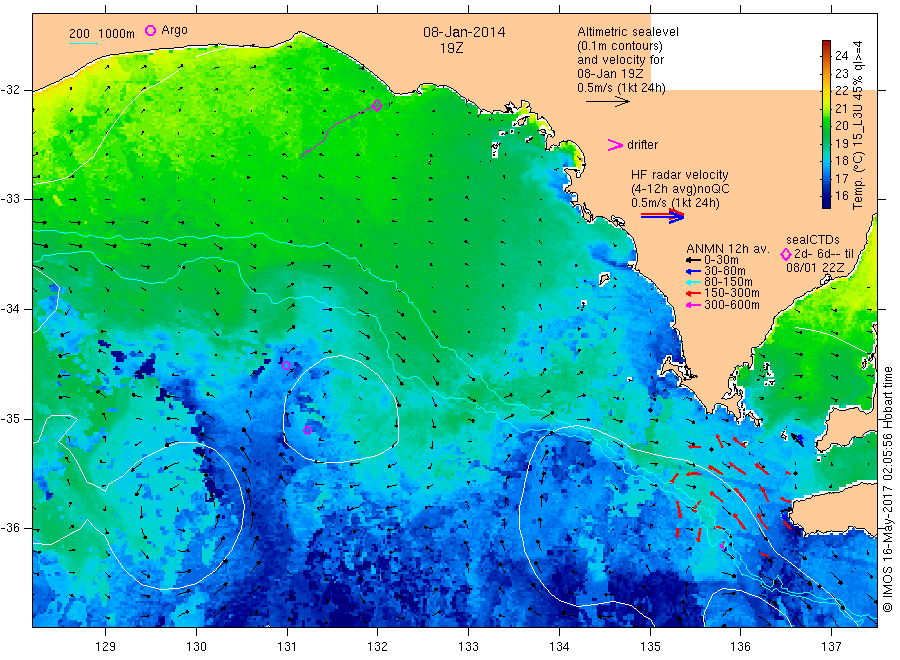Image resolution: width=900 pixels, height=660 pixels.
Task: Click the 'ANMN 12h av.' legend heading
Action: 728,249
